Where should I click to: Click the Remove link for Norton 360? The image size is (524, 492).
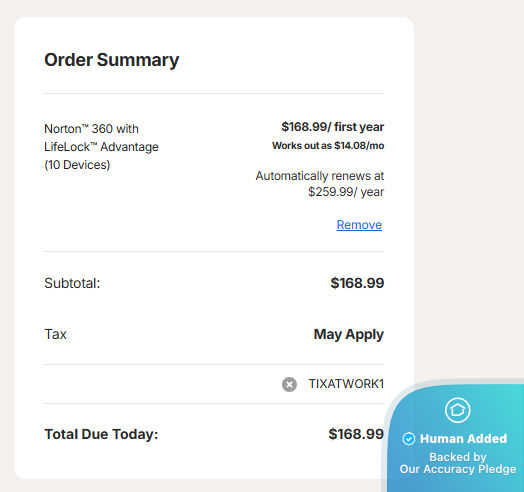(x=359, y=225)
